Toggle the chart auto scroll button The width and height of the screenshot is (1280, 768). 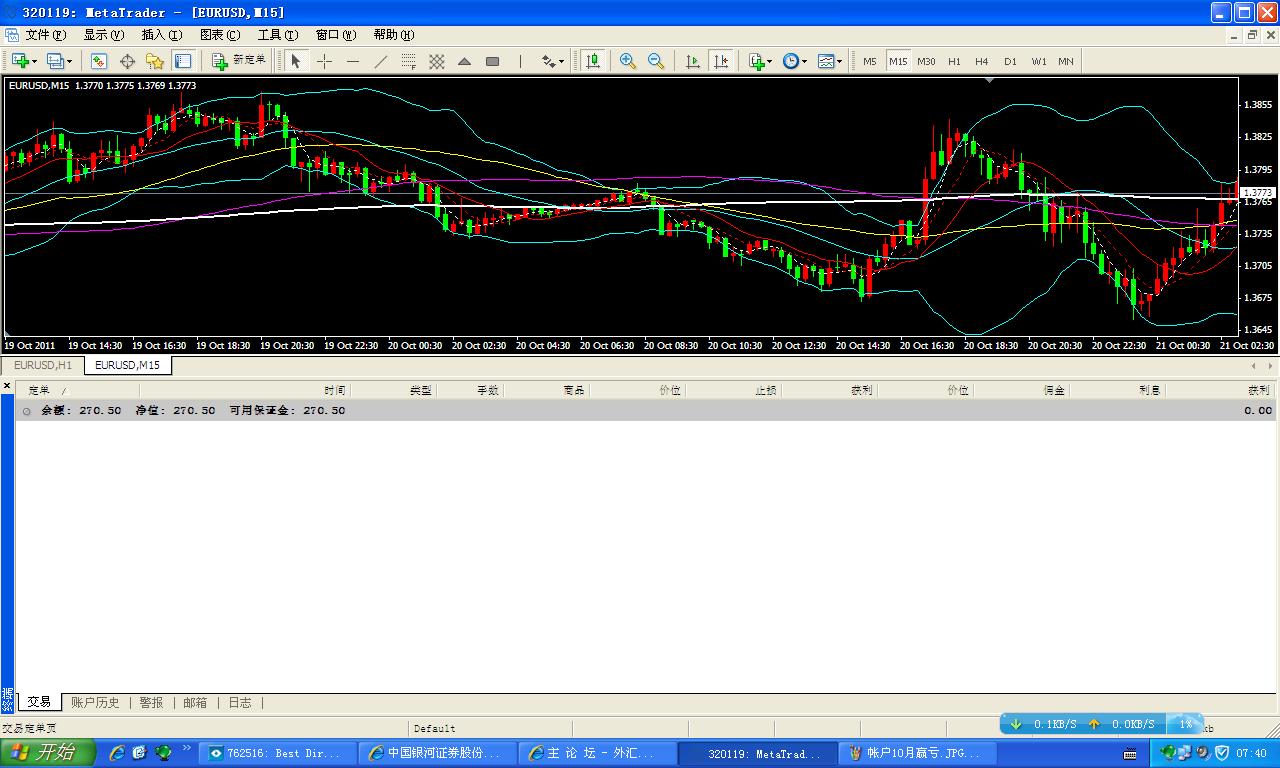point(693,61)
